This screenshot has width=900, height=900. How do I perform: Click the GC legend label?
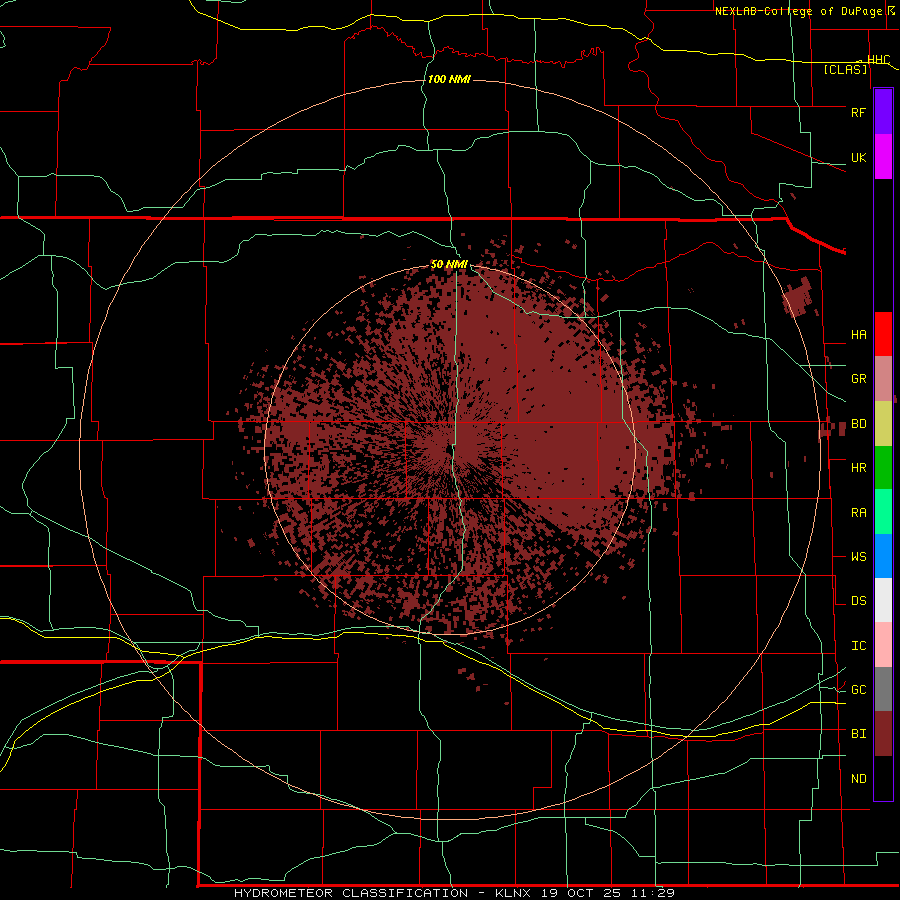pos(858,690)
